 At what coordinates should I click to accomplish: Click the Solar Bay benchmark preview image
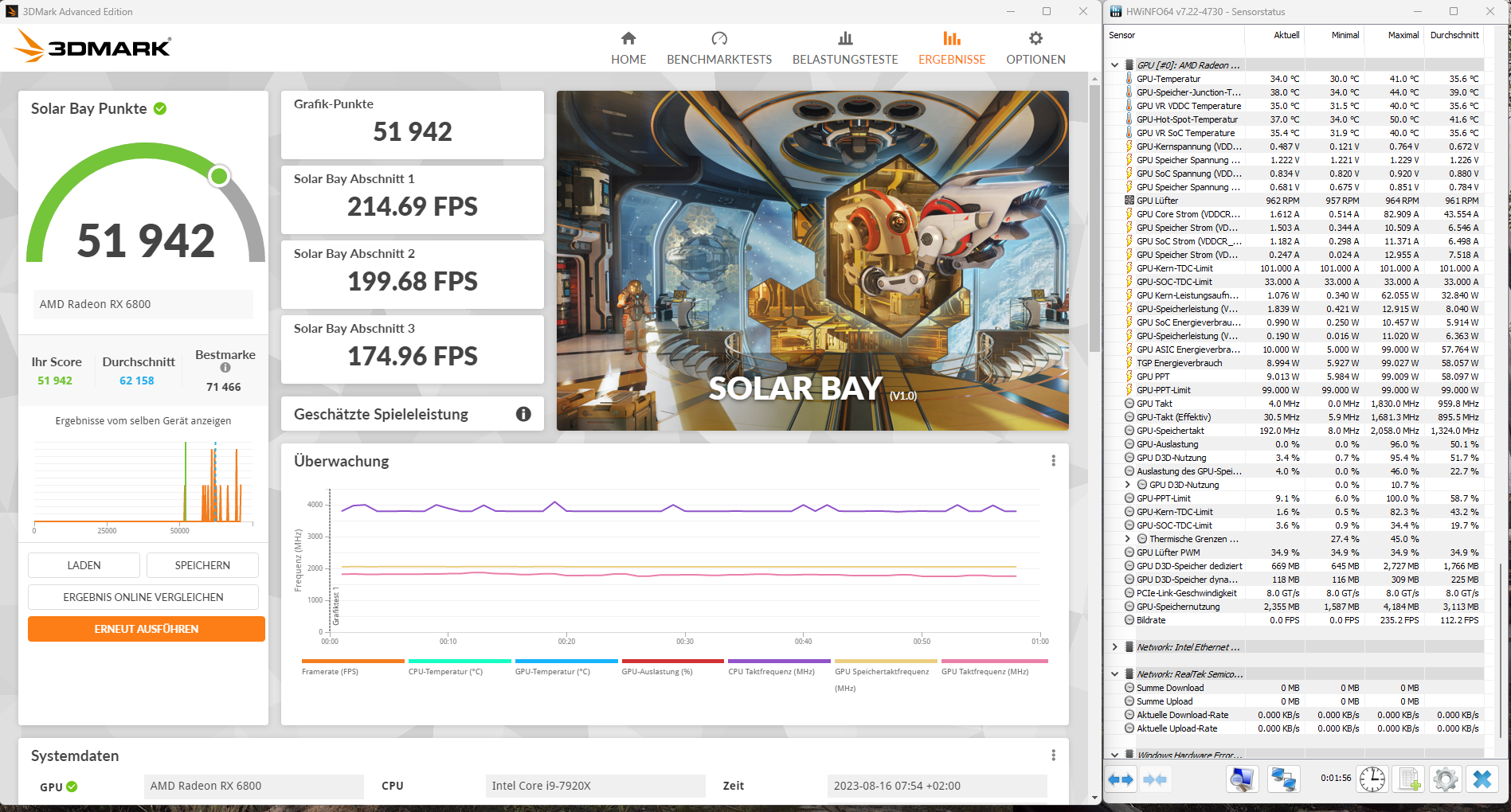[812, 260]
